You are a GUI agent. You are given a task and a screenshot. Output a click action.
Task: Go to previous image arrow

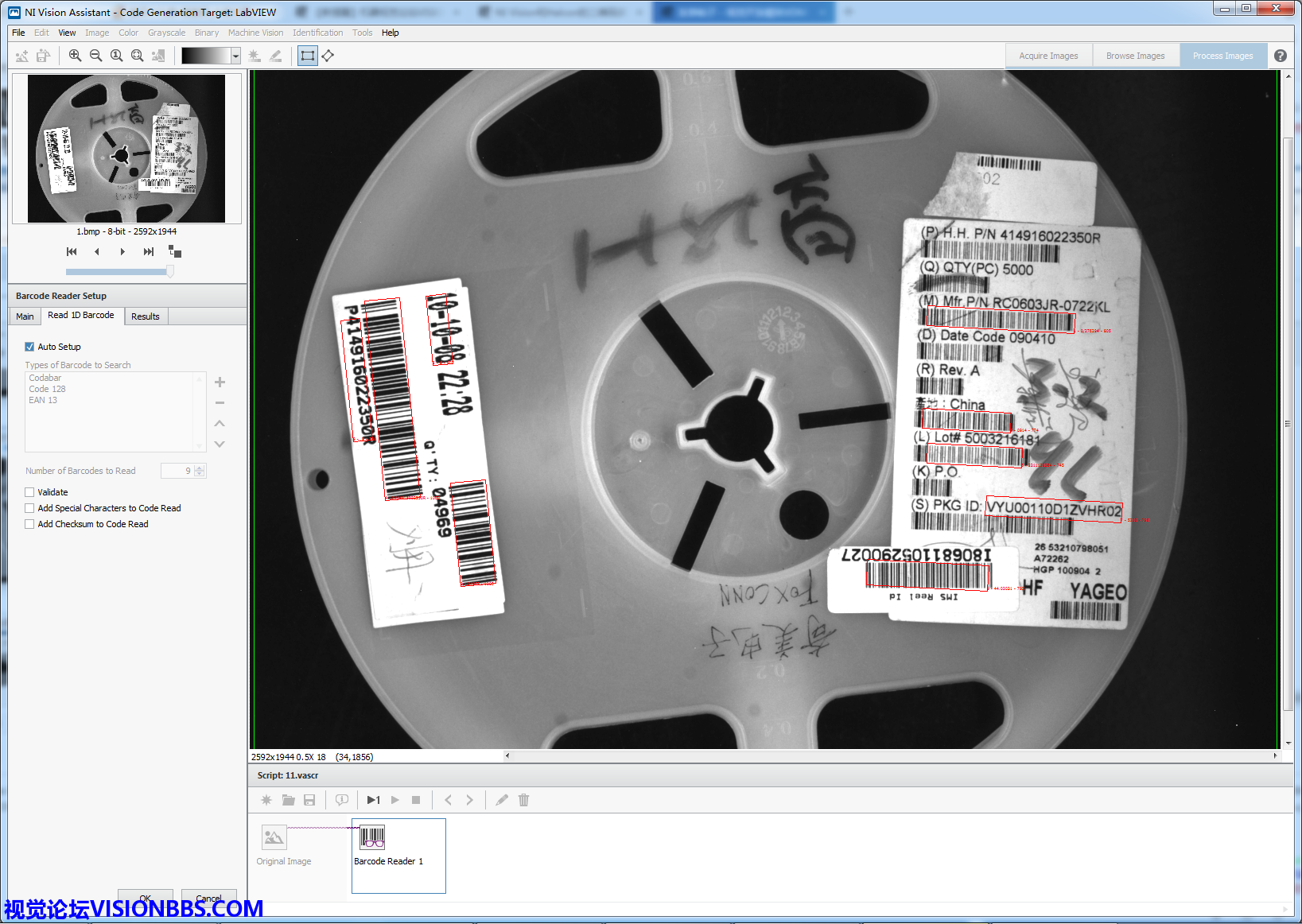pyautogui.click(x=97, y=251)
